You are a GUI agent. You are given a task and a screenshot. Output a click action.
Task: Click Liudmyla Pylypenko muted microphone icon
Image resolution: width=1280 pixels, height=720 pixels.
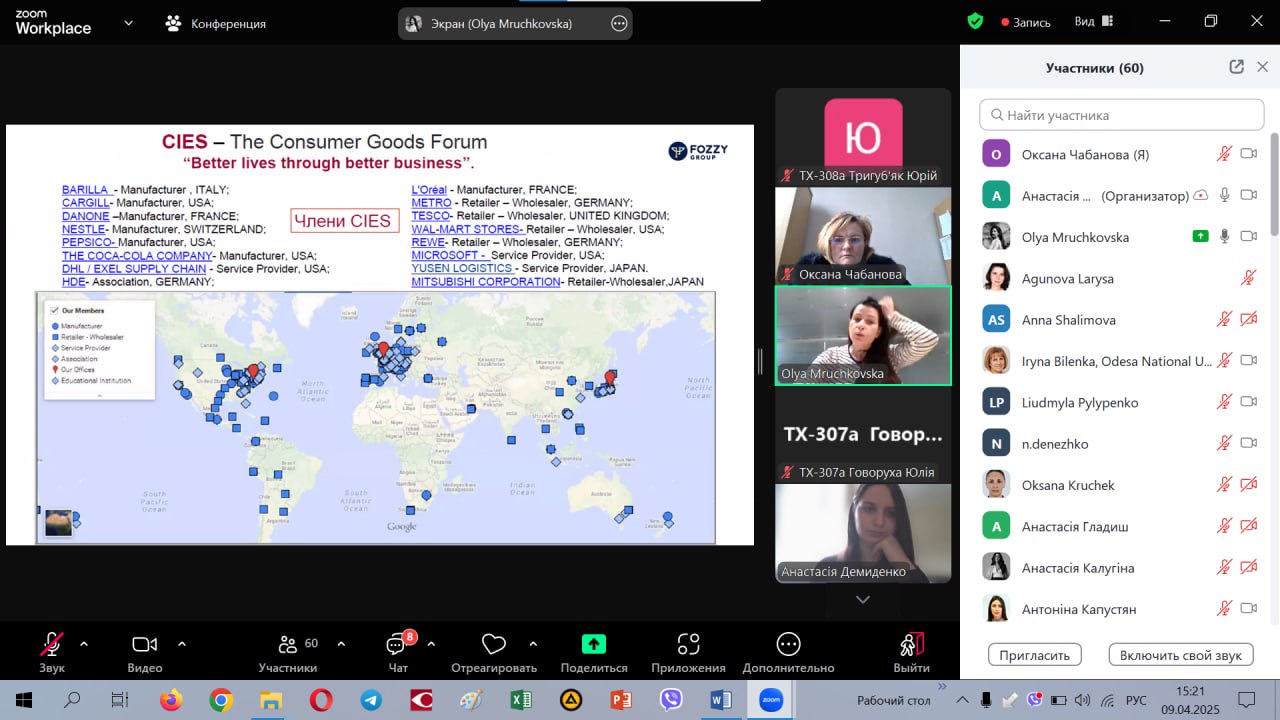click(x=1224, y=402)
